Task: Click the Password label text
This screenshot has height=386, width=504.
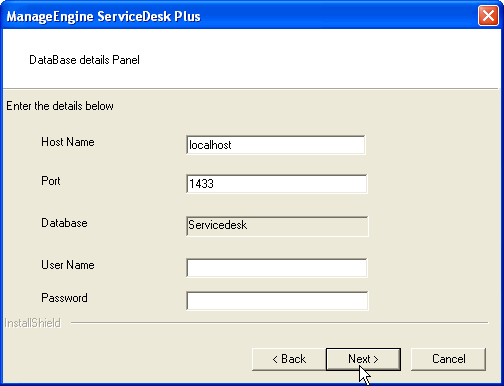Action: click(x=64, y=298)
